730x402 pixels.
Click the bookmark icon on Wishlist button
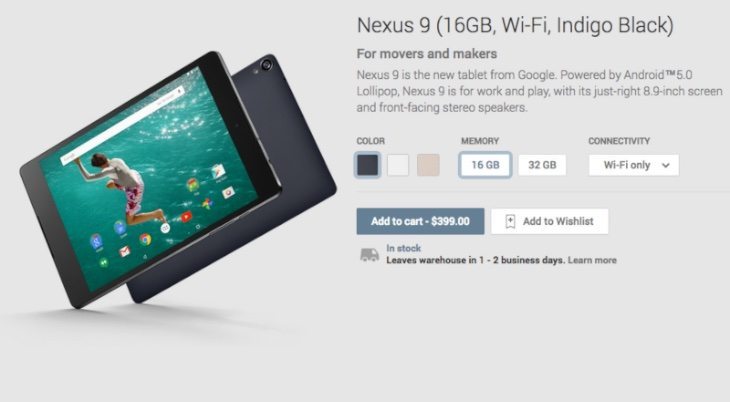pos(510,221)
